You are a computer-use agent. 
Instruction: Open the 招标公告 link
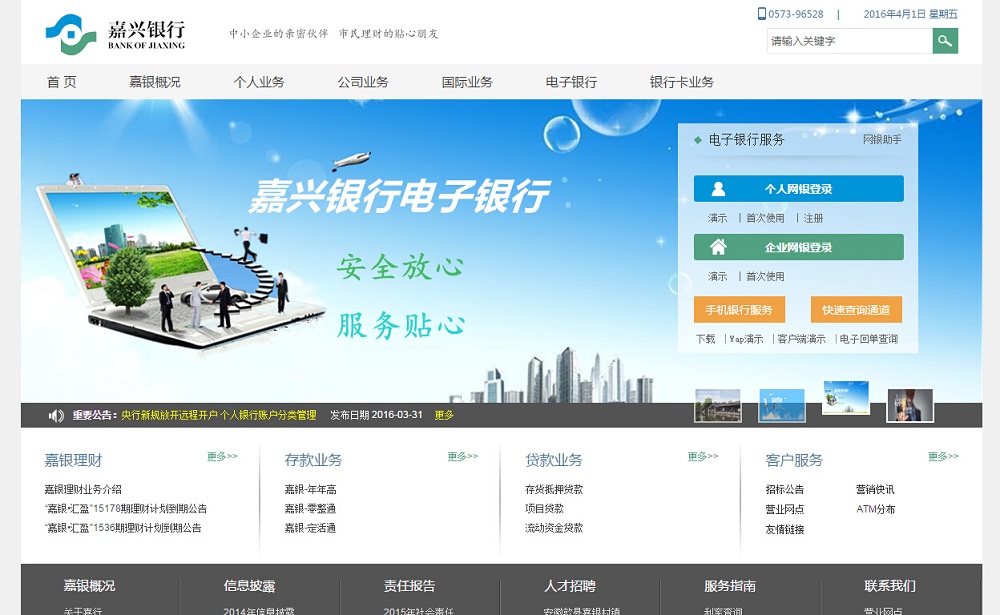[x=784, y=489]
